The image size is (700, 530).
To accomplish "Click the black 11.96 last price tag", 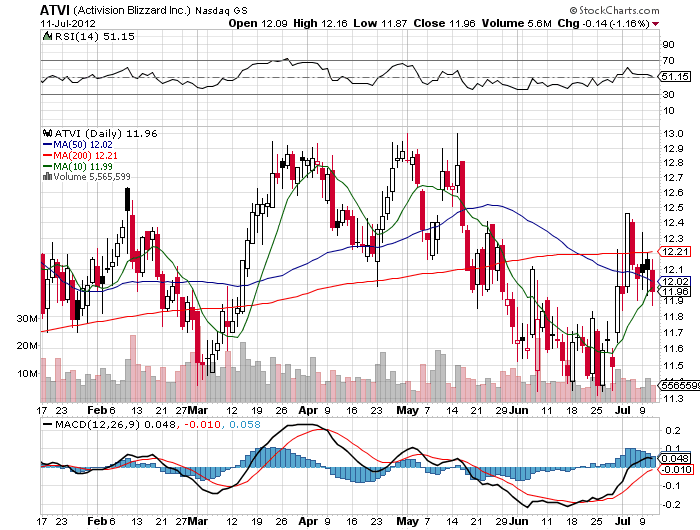I will point(675,292).
